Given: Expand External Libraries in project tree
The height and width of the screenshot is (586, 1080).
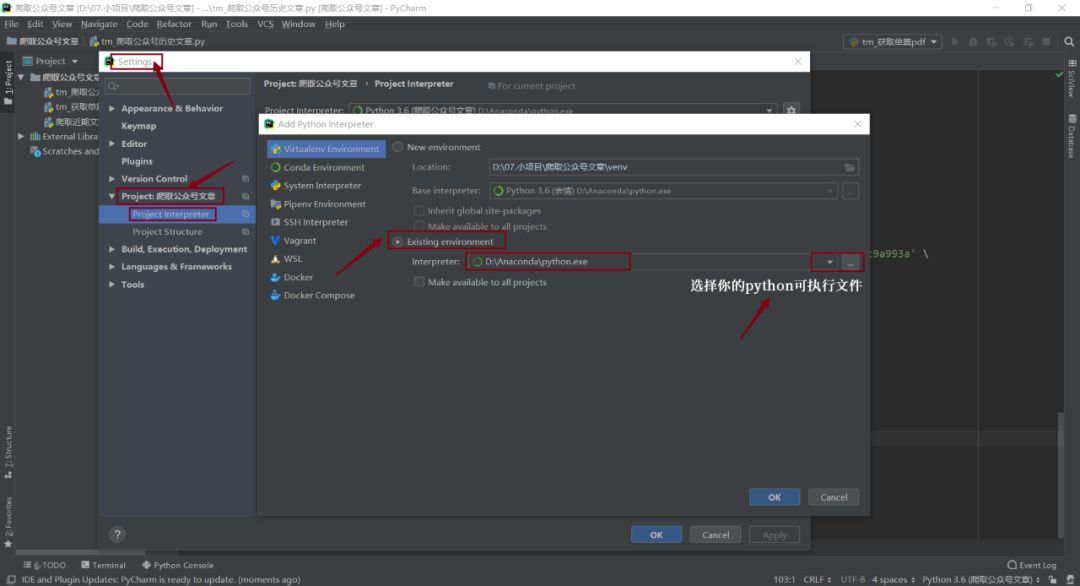Looking at the screenshot, I should point(21,137).
